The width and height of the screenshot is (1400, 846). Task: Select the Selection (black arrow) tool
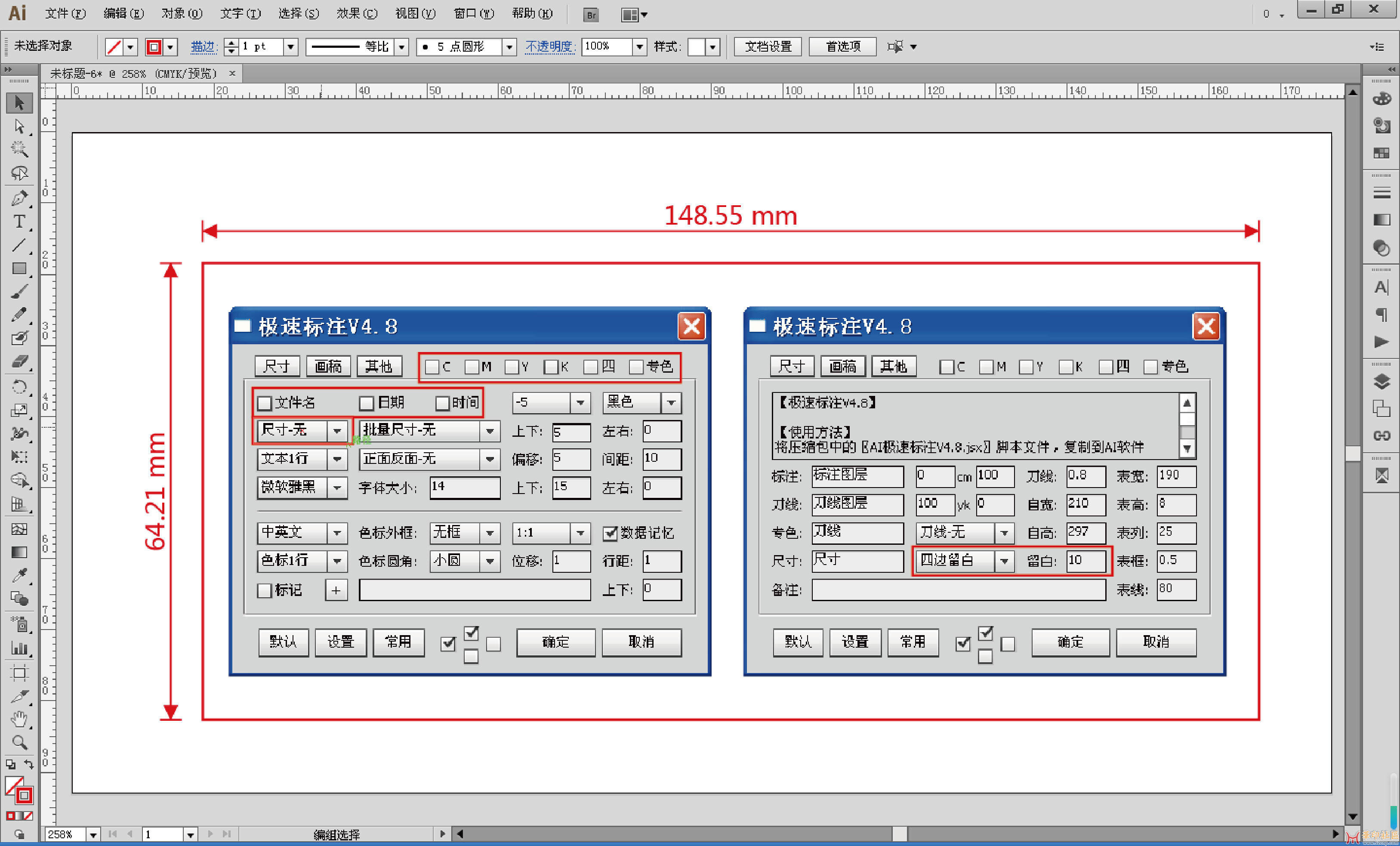pos(19,103)
